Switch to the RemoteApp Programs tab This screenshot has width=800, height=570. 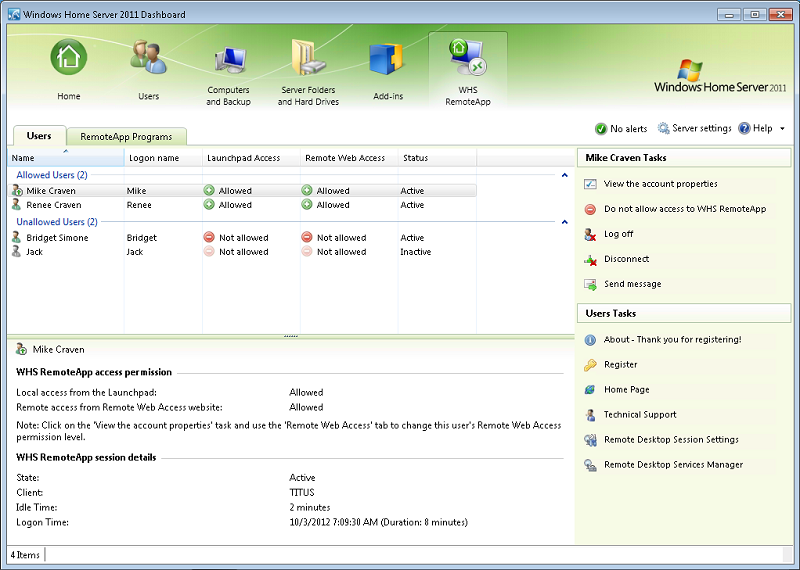[126, 137]
